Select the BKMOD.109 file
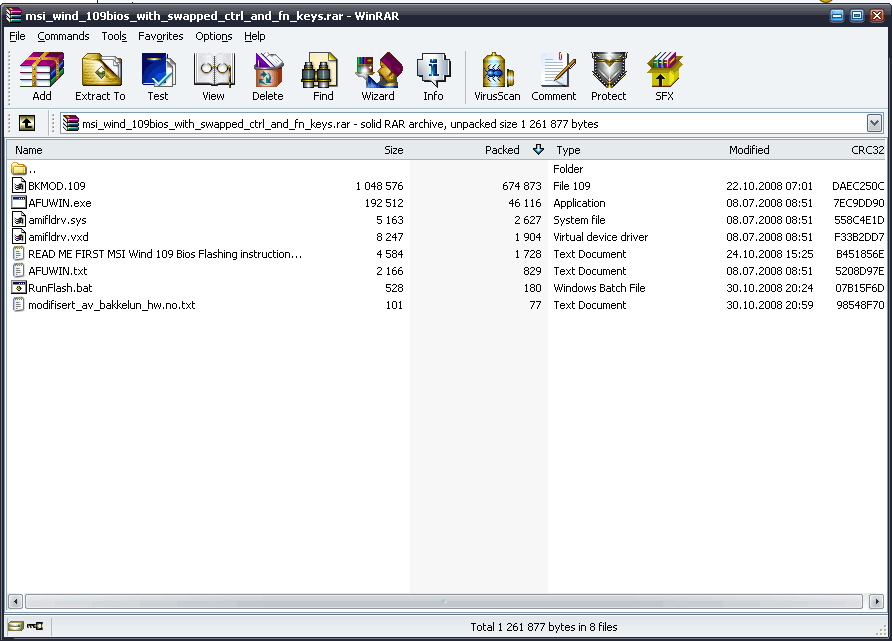 pos(49,186)
